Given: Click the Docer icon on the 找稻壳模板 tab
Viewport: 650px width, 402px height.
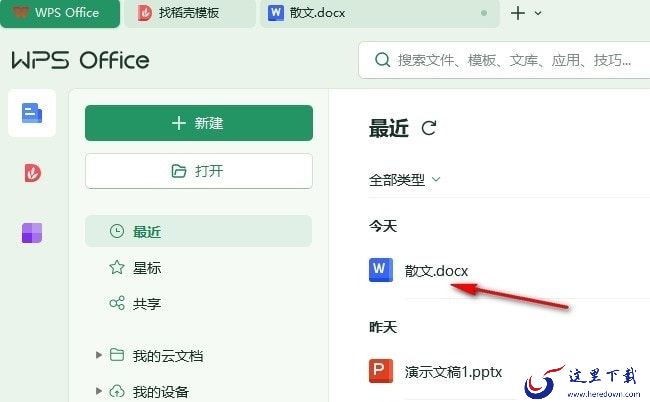Looking at the screenshot, I should [x=145, y=13].
